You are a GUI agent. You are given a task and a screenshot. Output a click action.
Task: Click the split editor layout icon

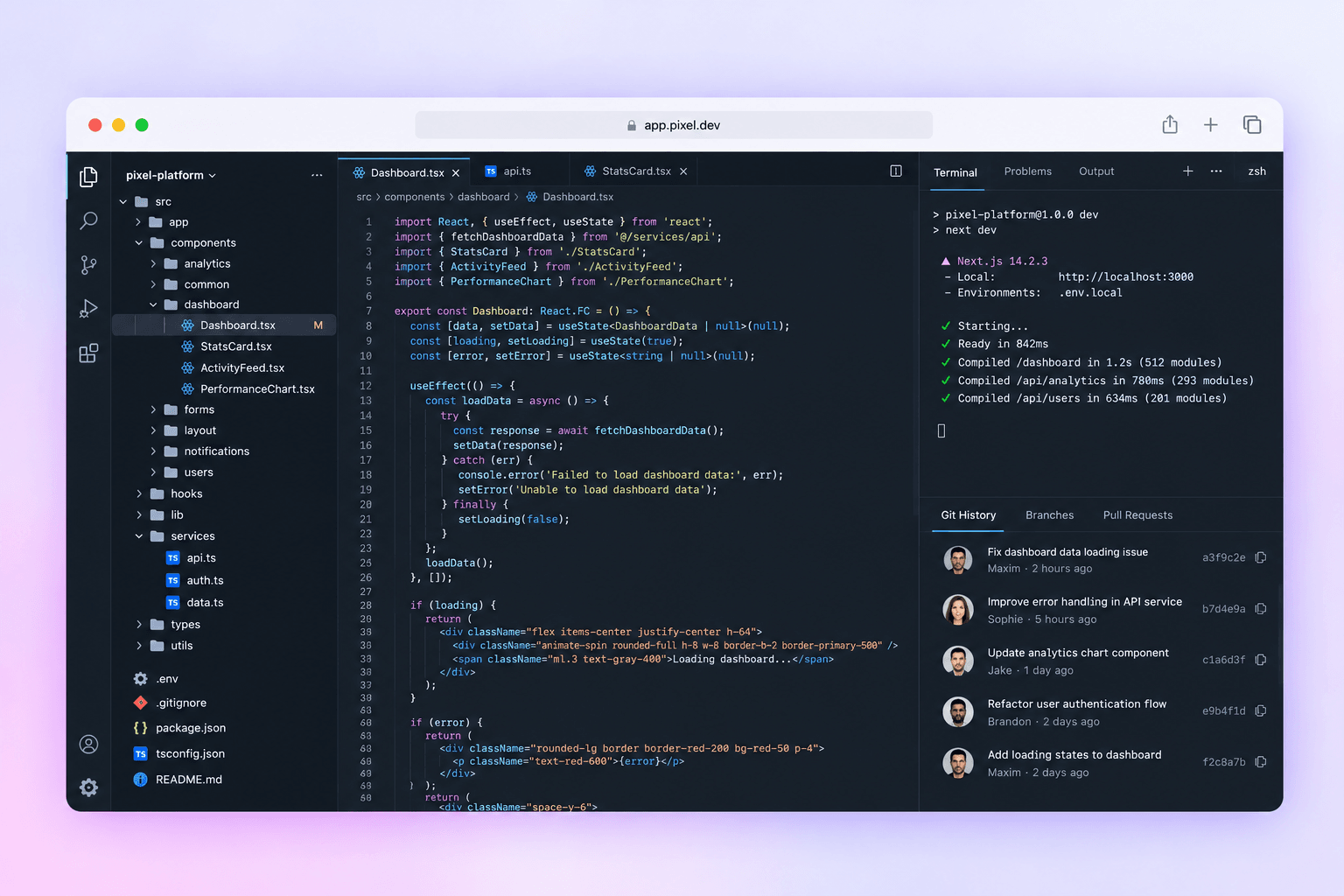coord(896,171)
